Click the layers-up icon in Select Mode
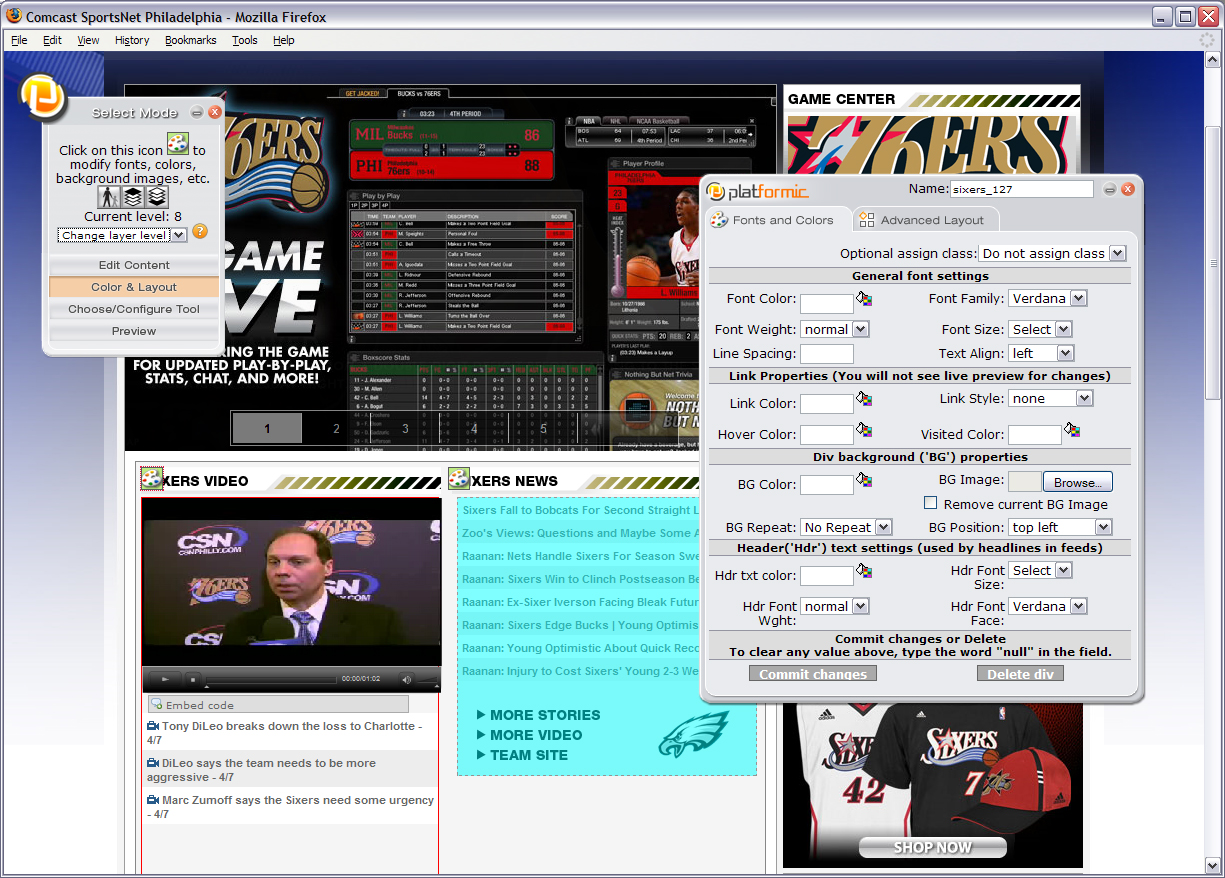1225x878 pixels. click(132, 197)
